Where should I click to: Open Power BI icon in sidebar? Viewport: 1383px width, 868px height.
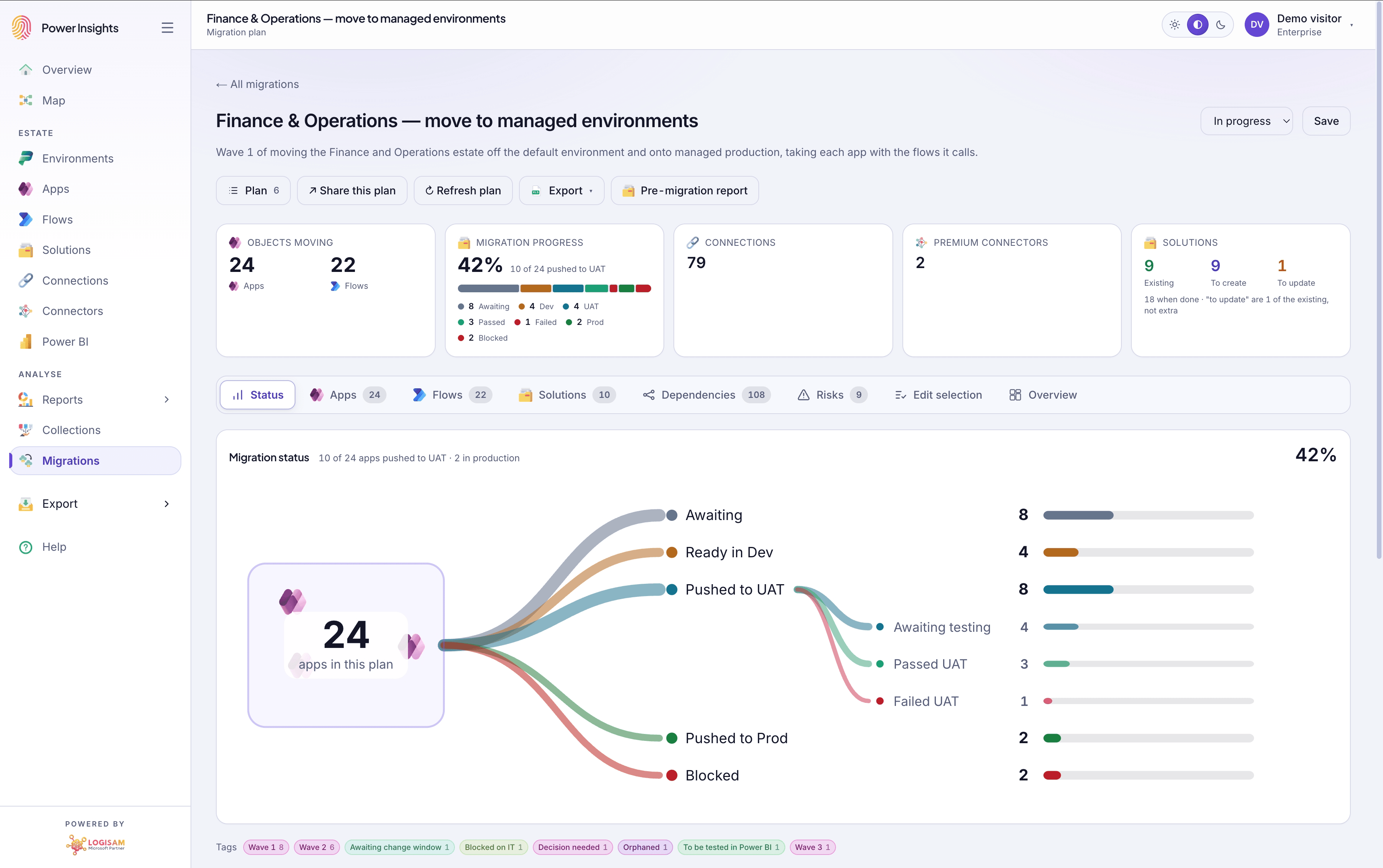pos(26,341)
